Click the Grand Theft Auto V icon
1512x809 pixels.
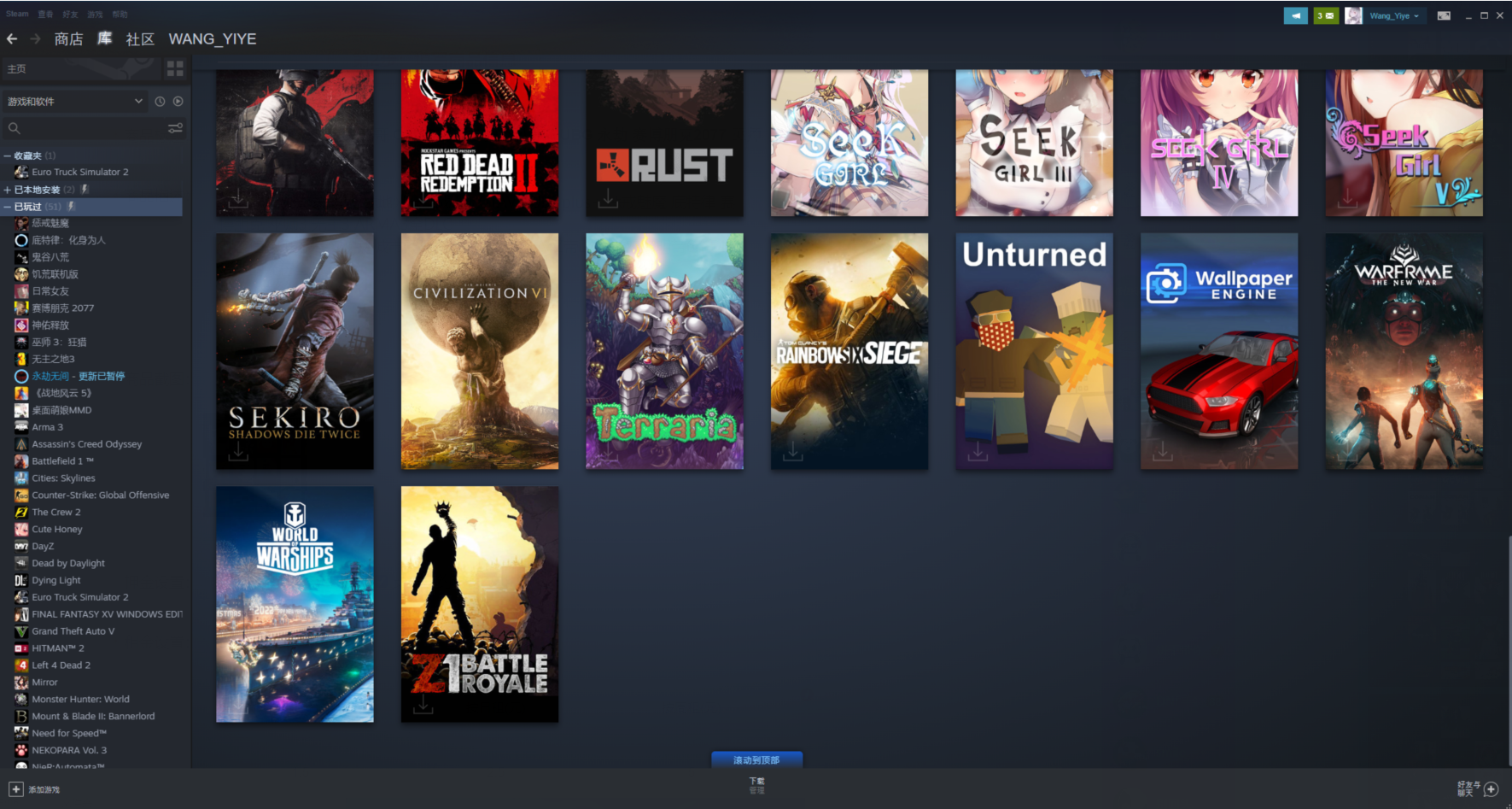tap(21, 631)
